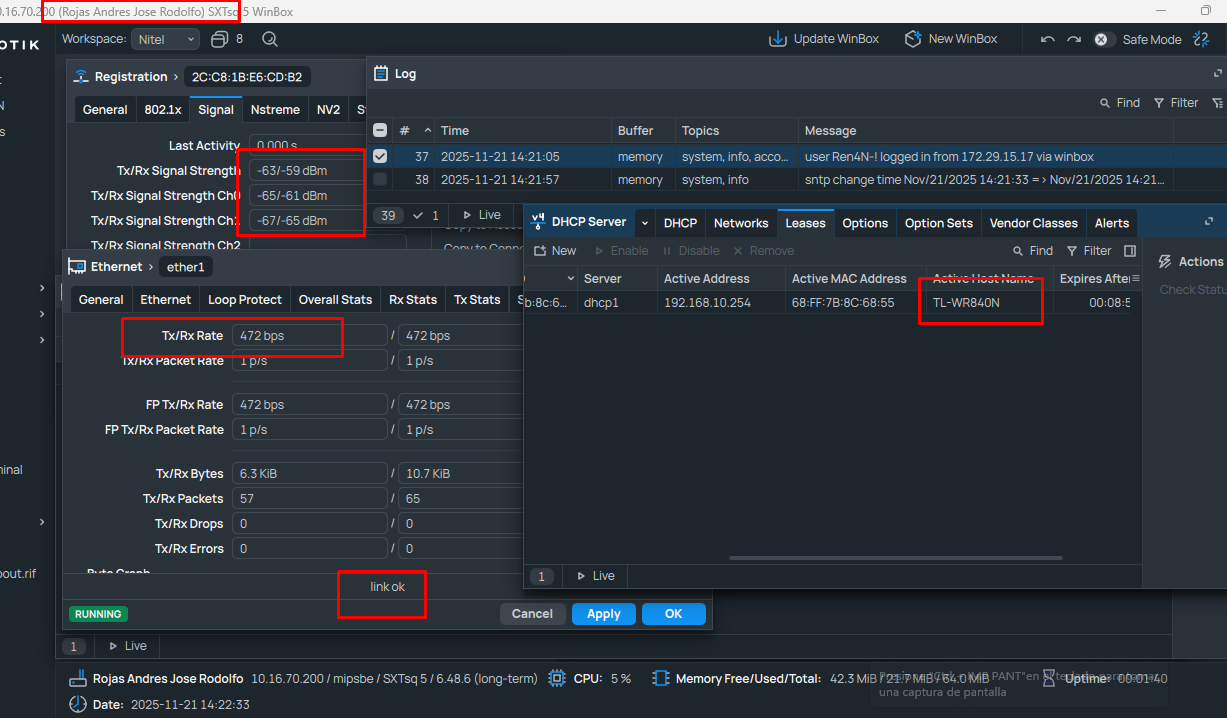Click the Update WinBox download icon
This screenshot has height=718, width=1227.
(778, 39)
